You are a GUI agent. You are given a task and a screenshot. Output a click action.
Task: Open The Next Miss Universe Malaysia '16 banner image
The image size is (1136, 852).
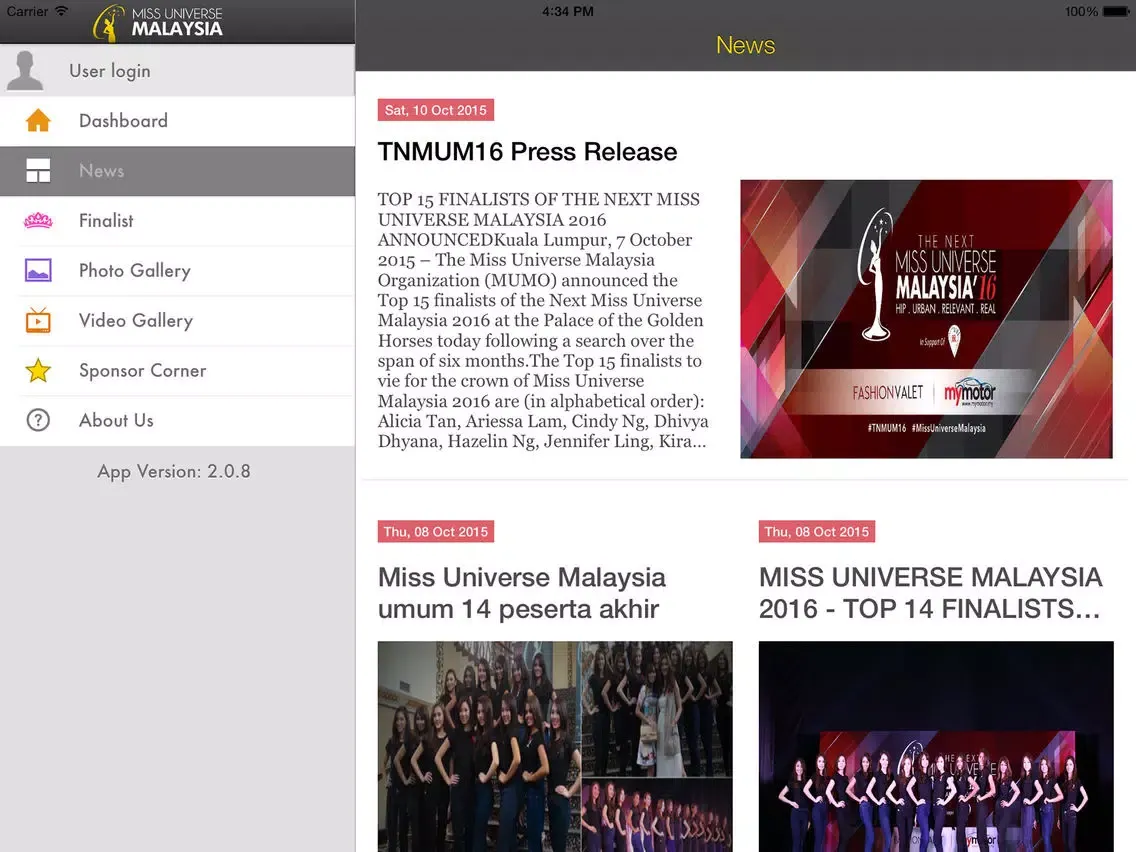[926, 319]
